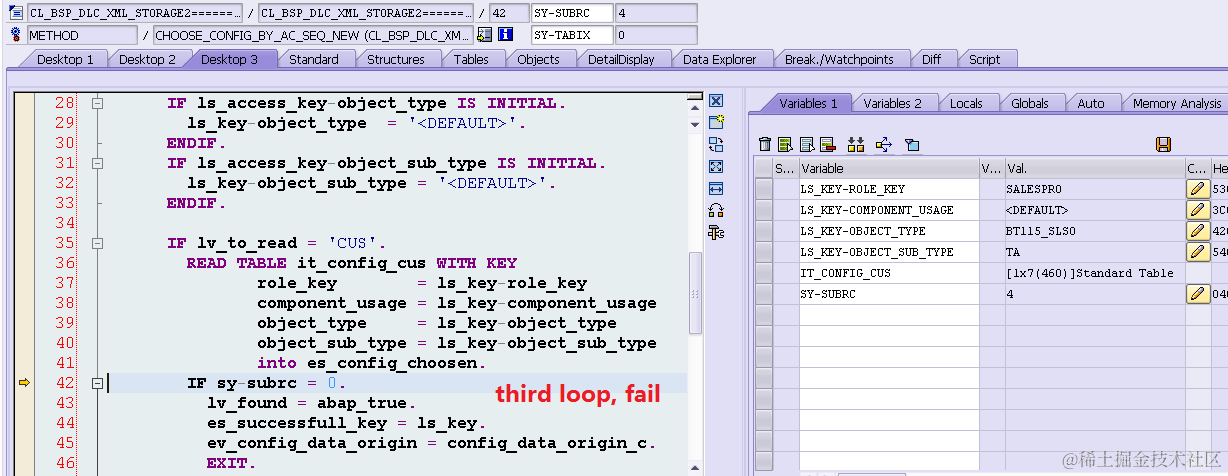Click the tool settings icon beside the editor
The height and width of the screenshot is (476, 1228).
click(716, 232)
